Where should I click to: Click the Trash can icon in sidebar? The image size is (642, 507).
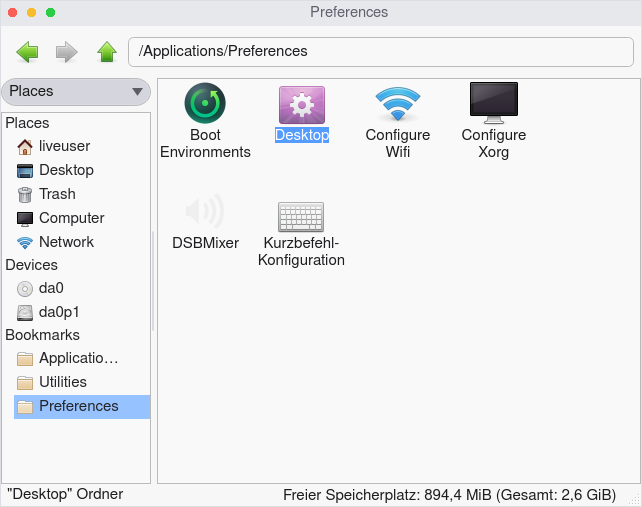tap(25, 195)
